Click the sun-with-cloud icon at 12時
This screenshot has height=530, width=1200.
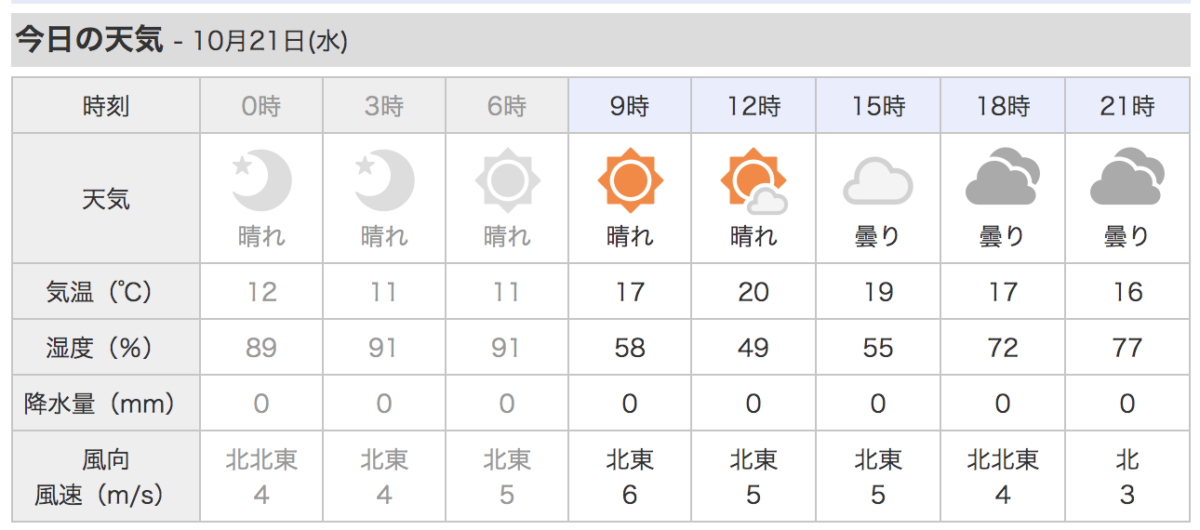coord(753,182)
